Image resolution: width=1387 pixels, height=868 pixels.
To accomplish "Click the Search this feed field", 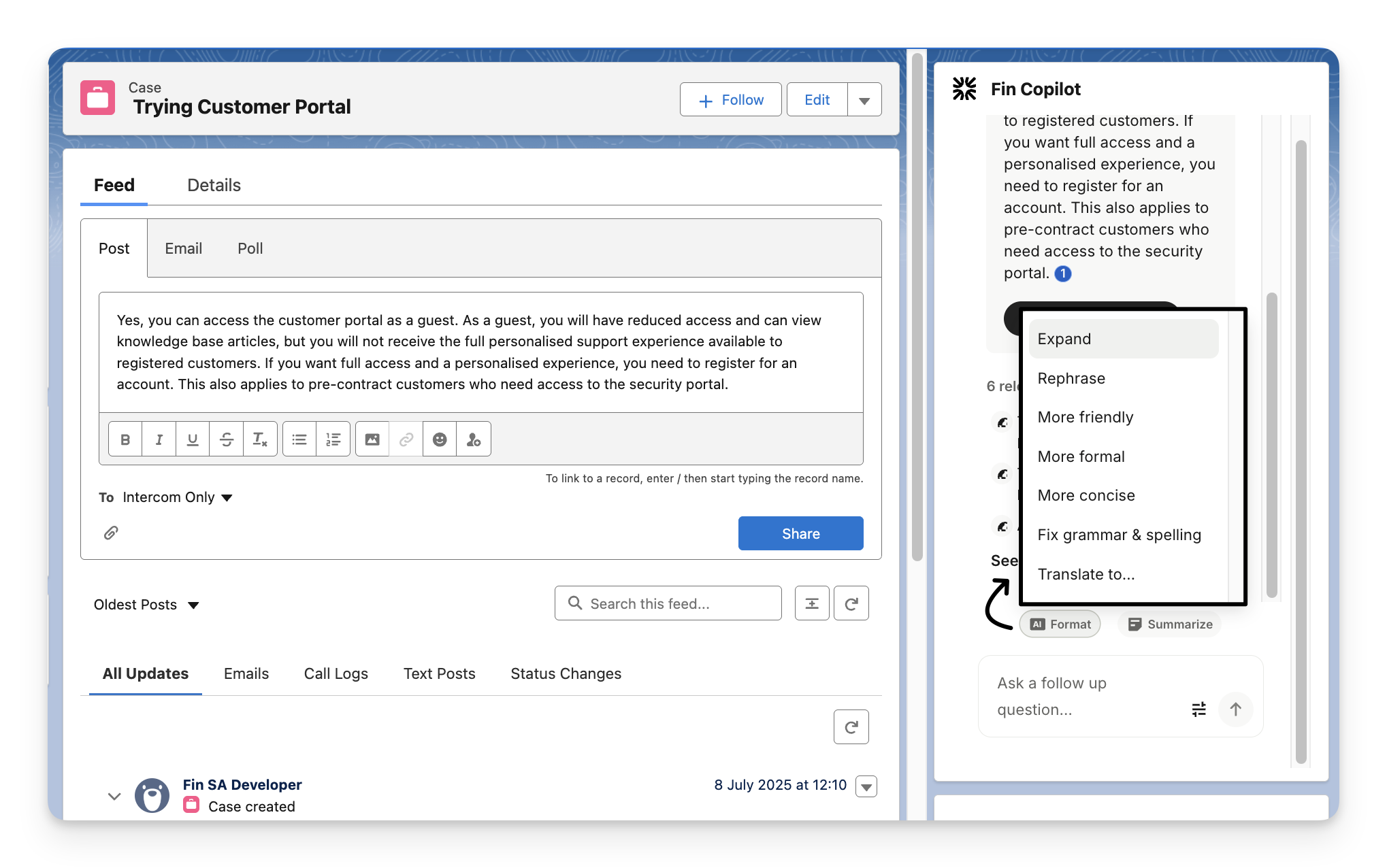I will [668, 603].
